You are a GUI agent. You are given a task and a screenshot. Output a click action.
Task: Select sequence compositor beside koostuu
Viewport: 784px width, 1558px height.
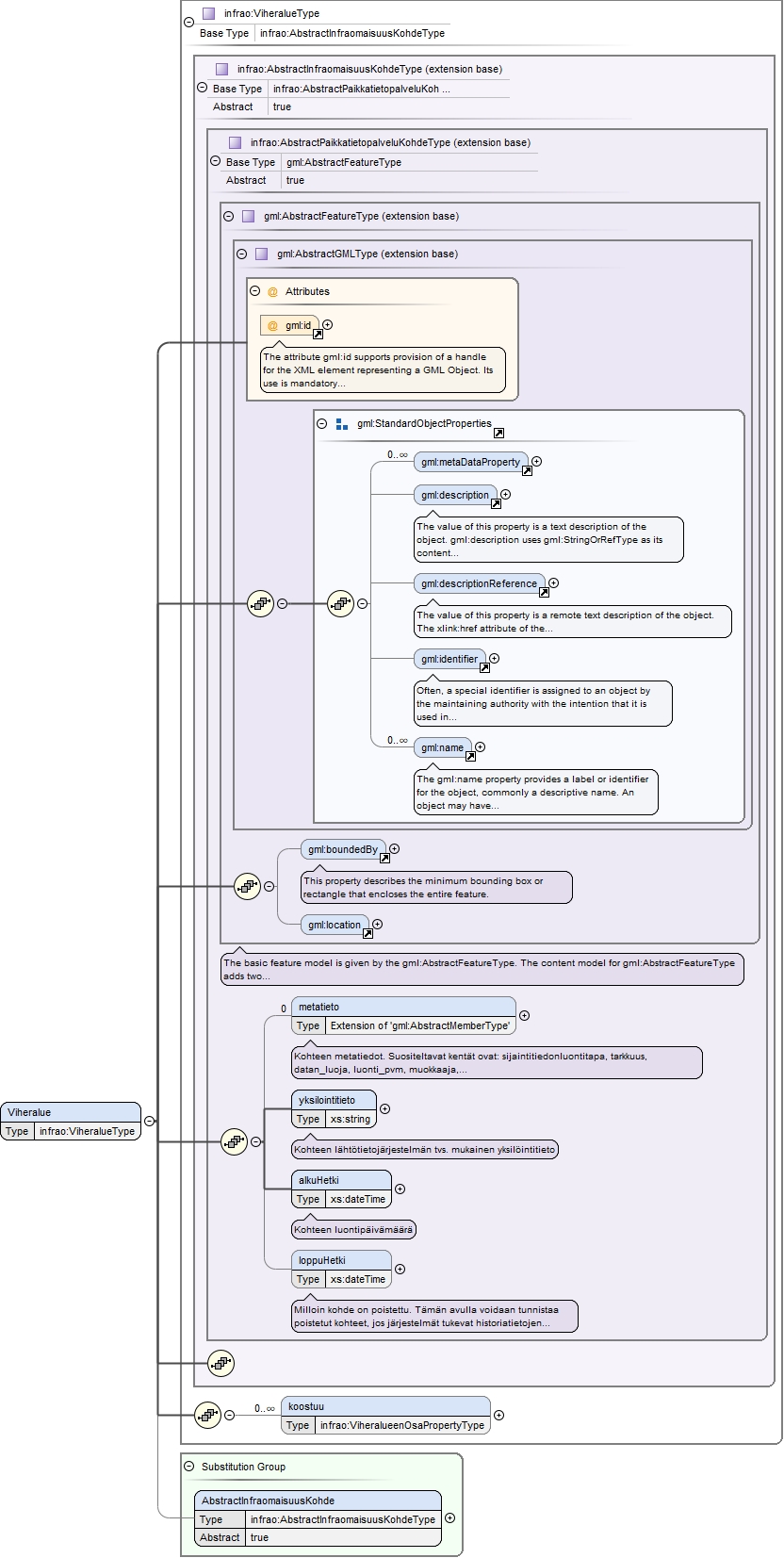pyautogui.click(x=207, y=1414)
